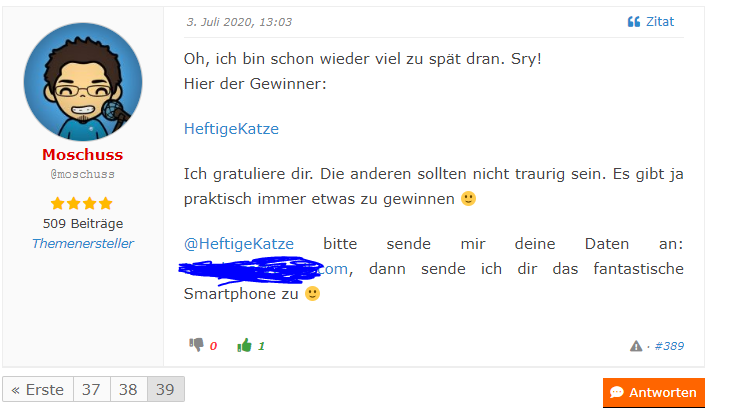Click the four-star rating under the username
The width and height of the screenshot is (752, 416).
[x=82, y=203]
